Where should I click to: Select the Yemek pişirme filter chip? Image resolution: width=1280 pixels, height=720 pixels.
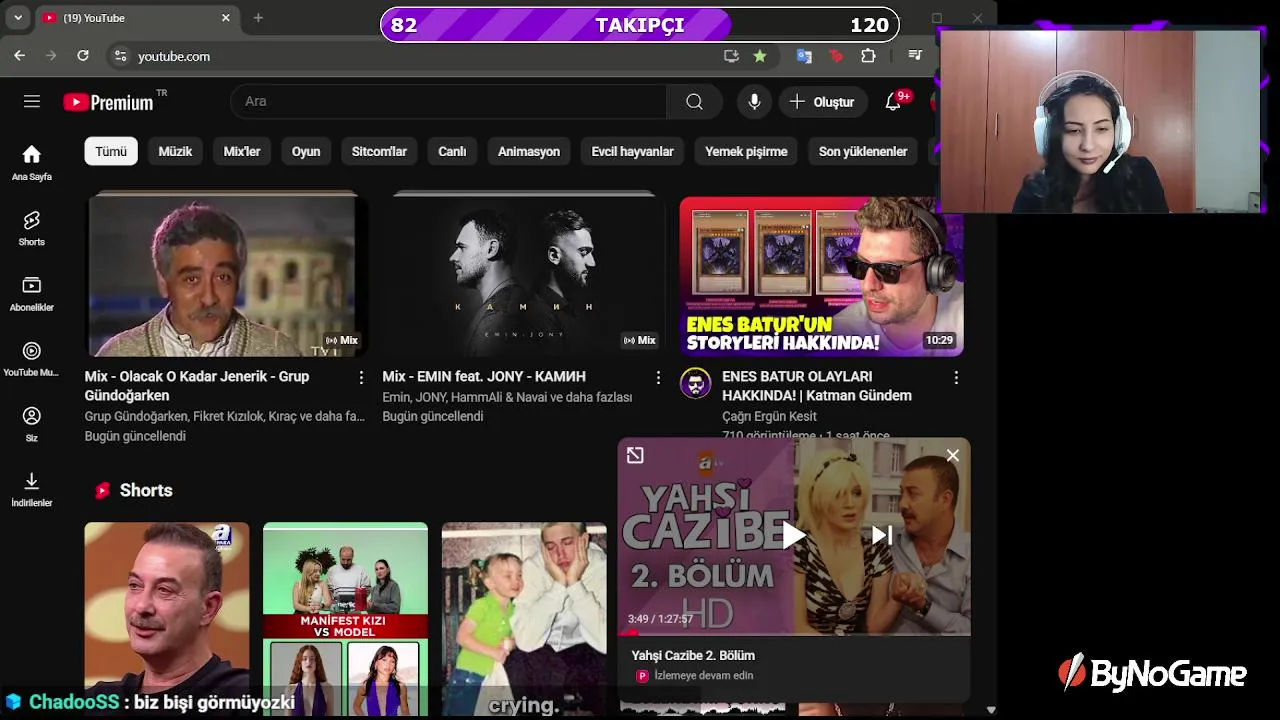(x=746, y=151)
